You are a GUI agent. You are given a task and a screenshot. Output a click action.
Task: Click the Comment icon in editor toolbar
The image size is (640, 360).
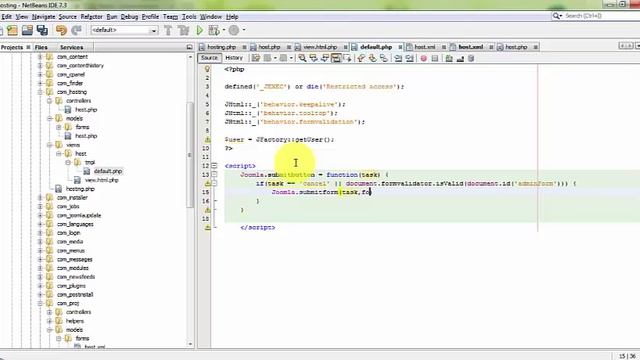[449, 58]
